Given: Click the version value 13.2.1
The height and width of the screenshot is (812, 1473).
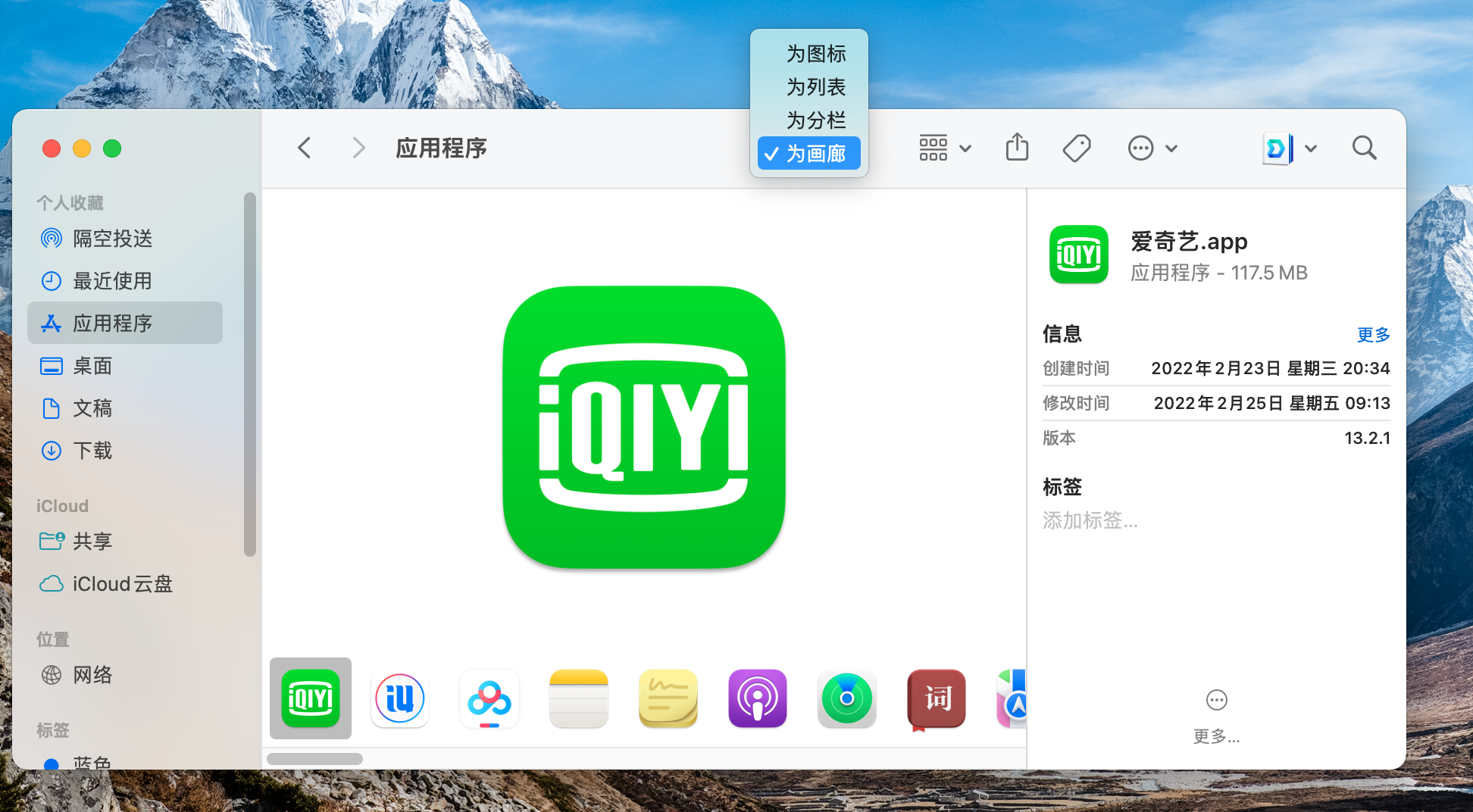Looking at the screenshot, I should pyautogui.click(x=1368, y=438).
